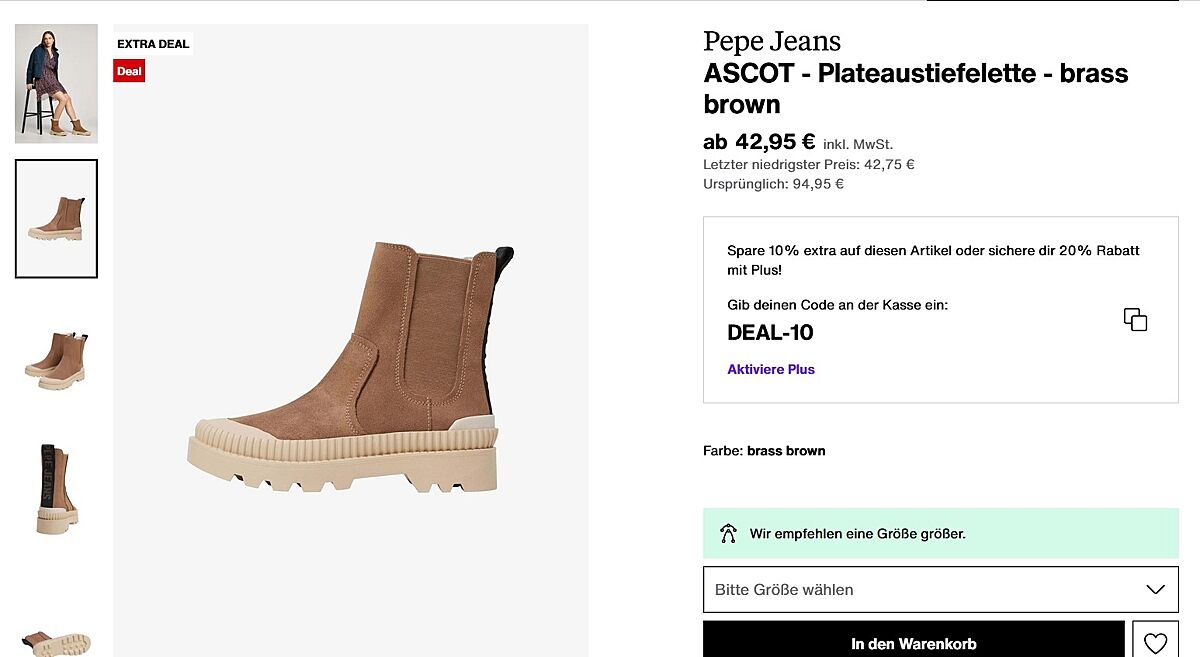
Task: Show the model wearing boots thumbnail
Action: (x=56, y=84)
